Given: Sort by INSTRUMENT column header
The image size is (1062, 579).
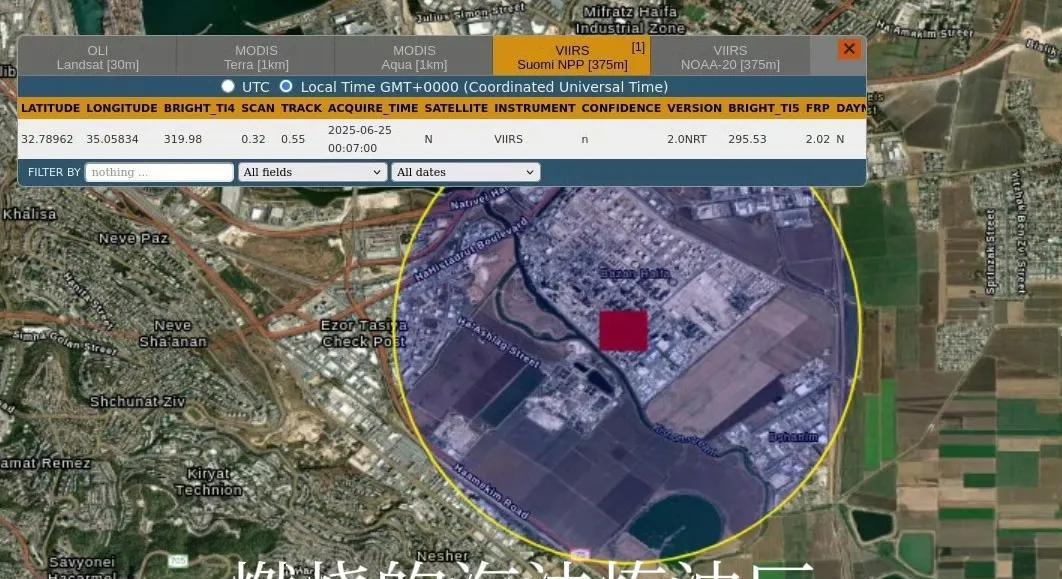Looking at the screenshot, I should (534, 108).
